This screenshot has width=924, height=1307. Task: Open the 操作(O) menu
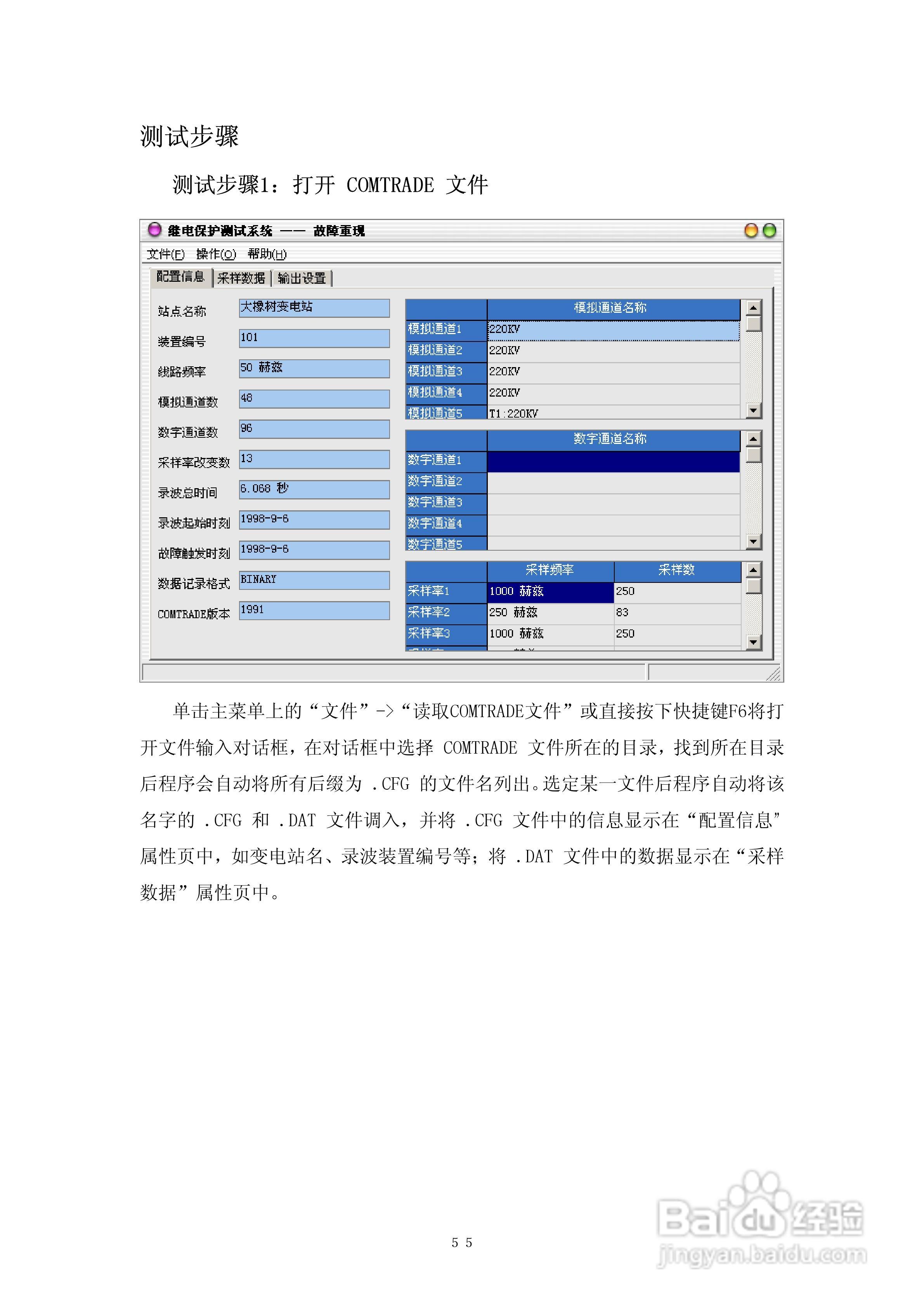point(216,254)
